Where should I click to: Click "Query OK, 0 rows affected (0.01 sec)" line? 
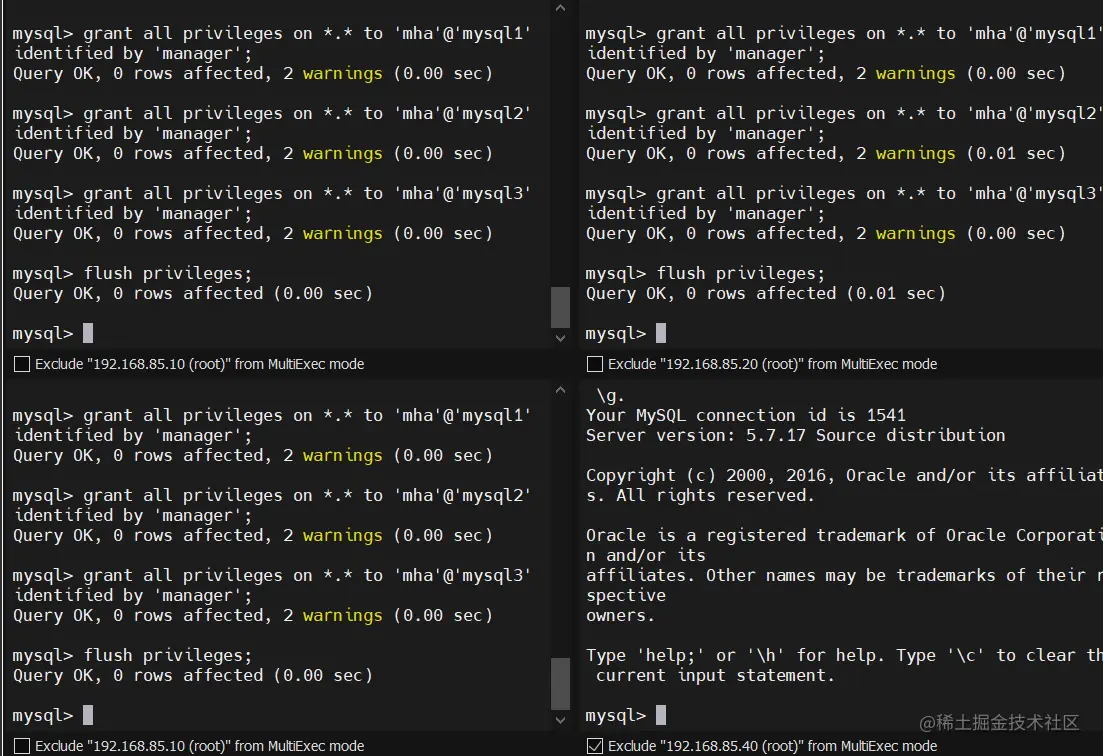pos(765,293)
